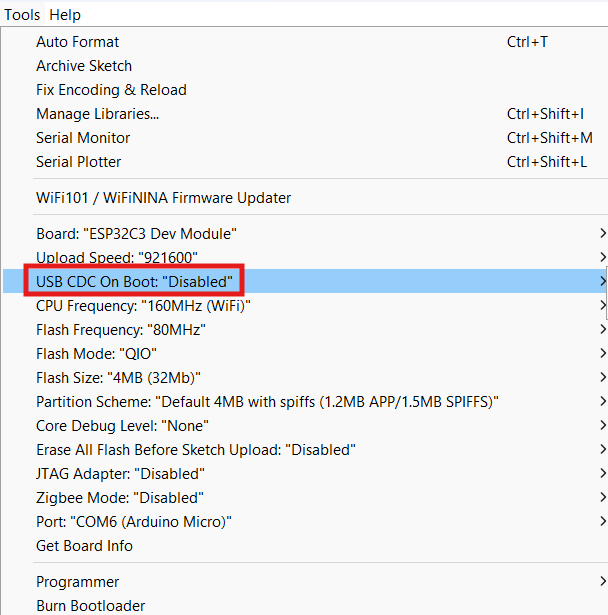
Task: Run Auto Format on the sketch
Action: (78, 42)
